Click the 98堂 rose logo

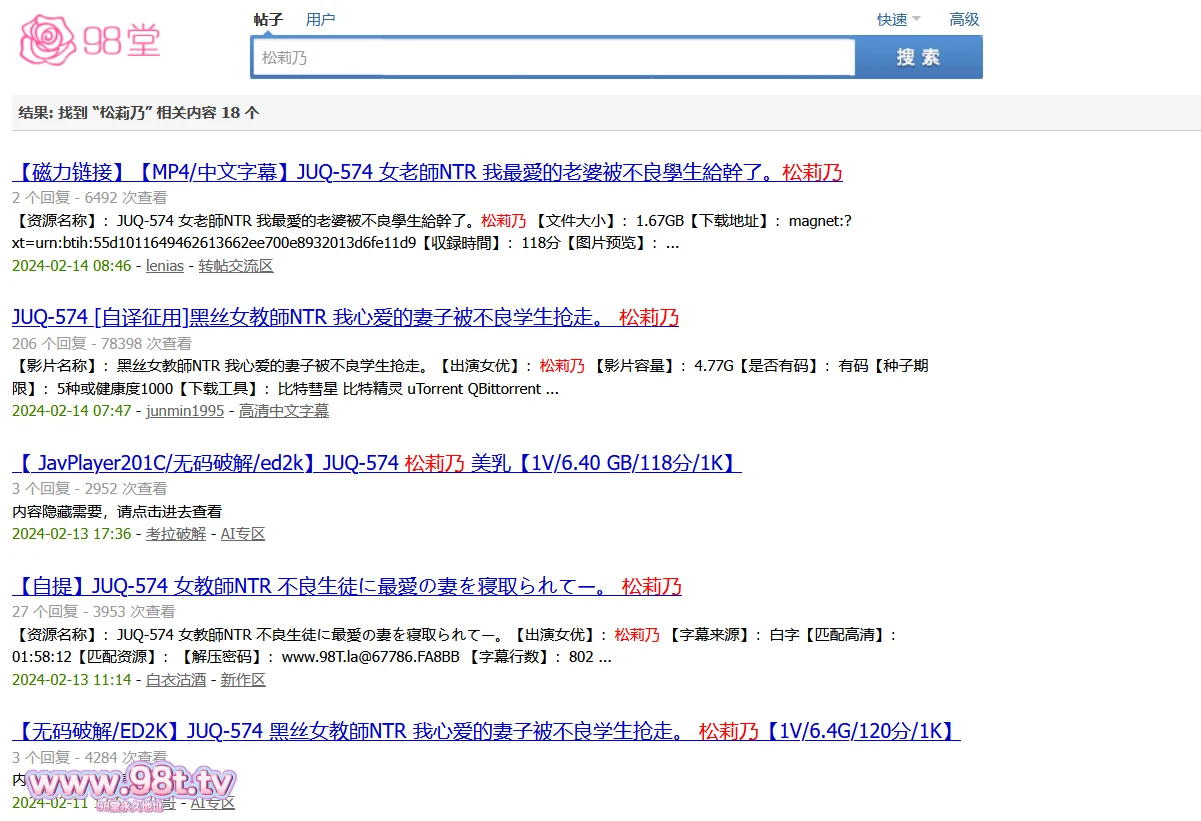pos(90,40)
